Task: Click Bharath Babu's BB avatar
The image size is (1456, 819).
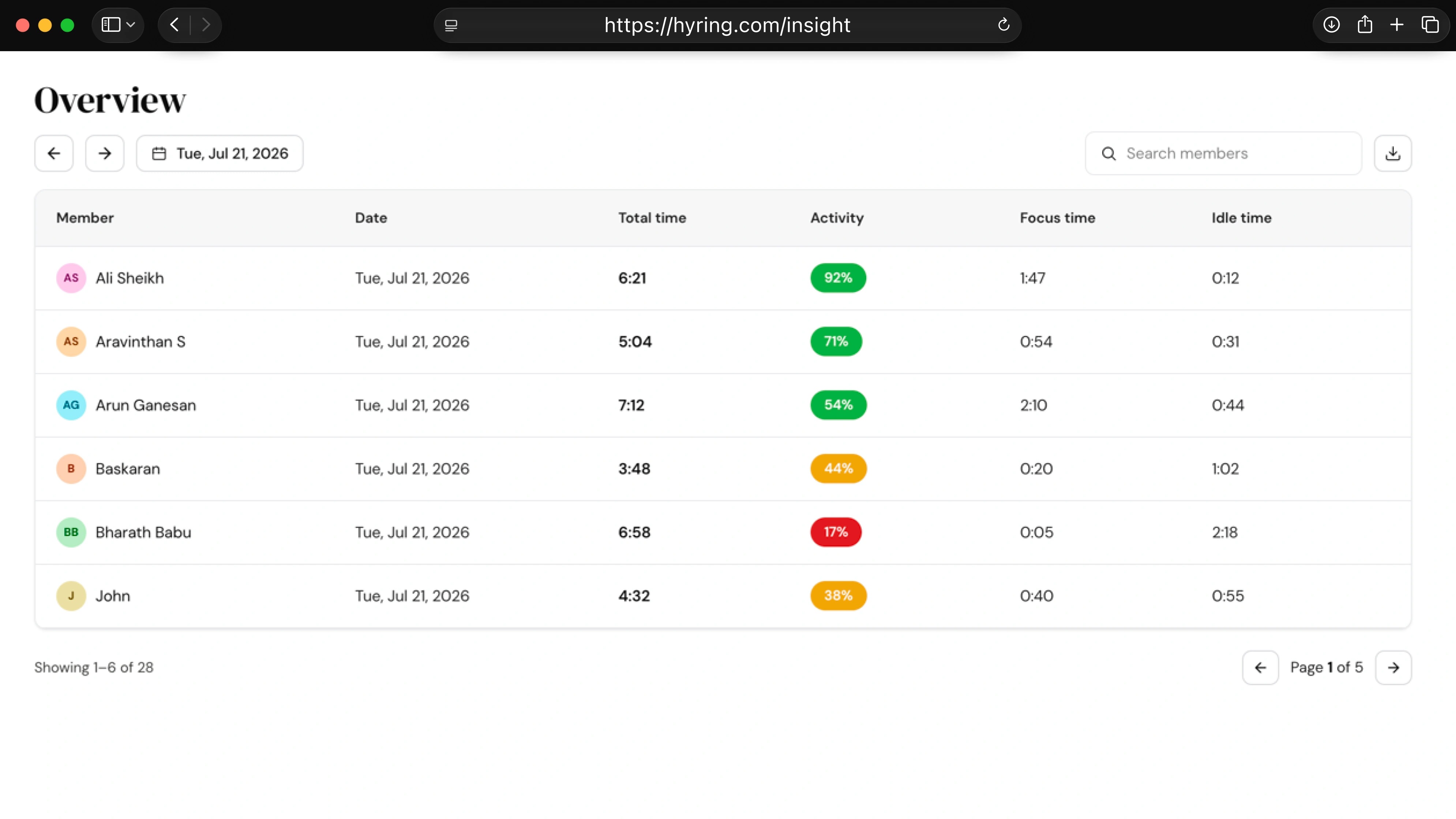Action: coord(71,532)
